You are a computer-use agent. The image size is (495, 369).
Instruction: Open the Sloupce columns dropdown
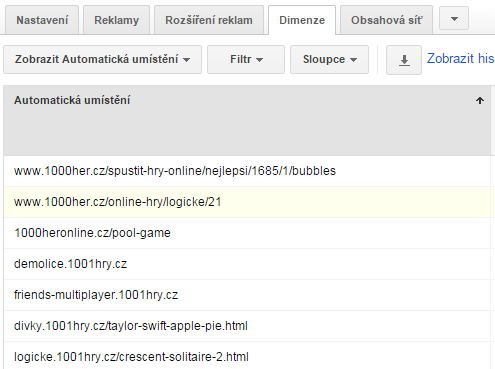pos(329,59)
